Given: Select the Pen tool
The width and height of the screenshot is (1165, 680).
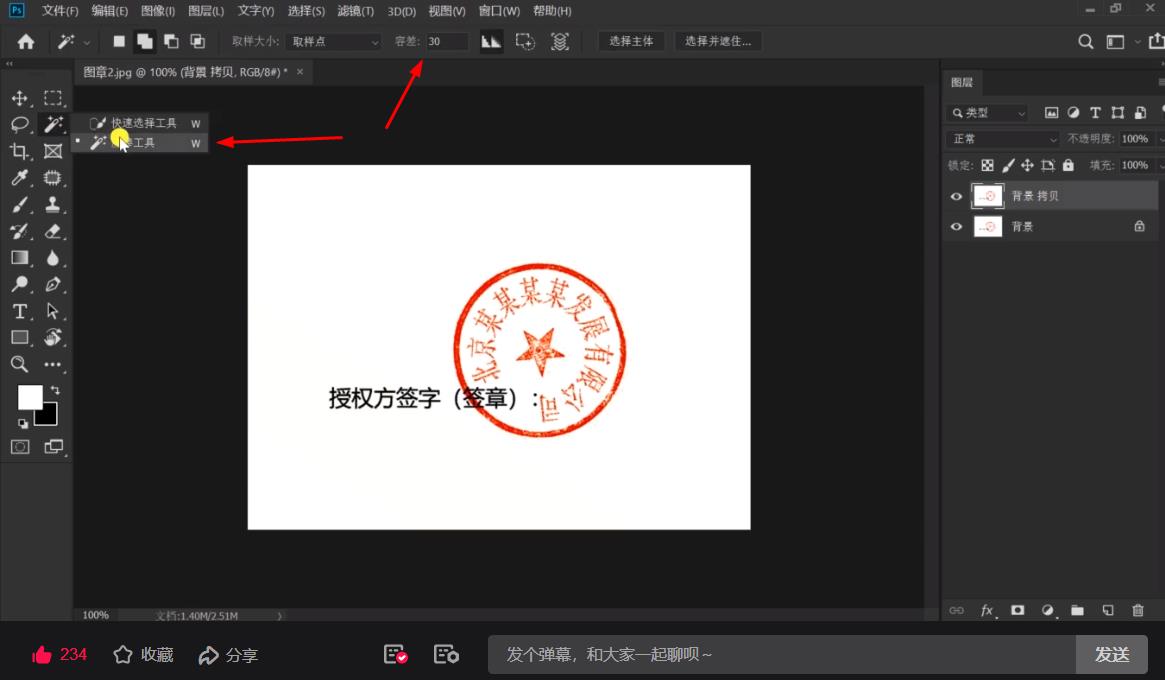Looking at the screenshot, I should 52,284.
